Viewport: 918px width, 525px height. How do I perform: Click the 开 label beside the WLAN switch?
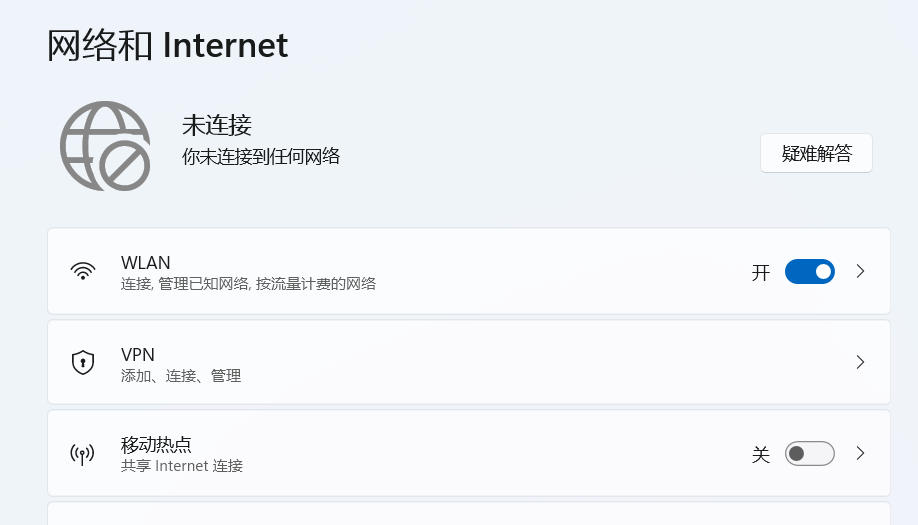click(761, 272)
